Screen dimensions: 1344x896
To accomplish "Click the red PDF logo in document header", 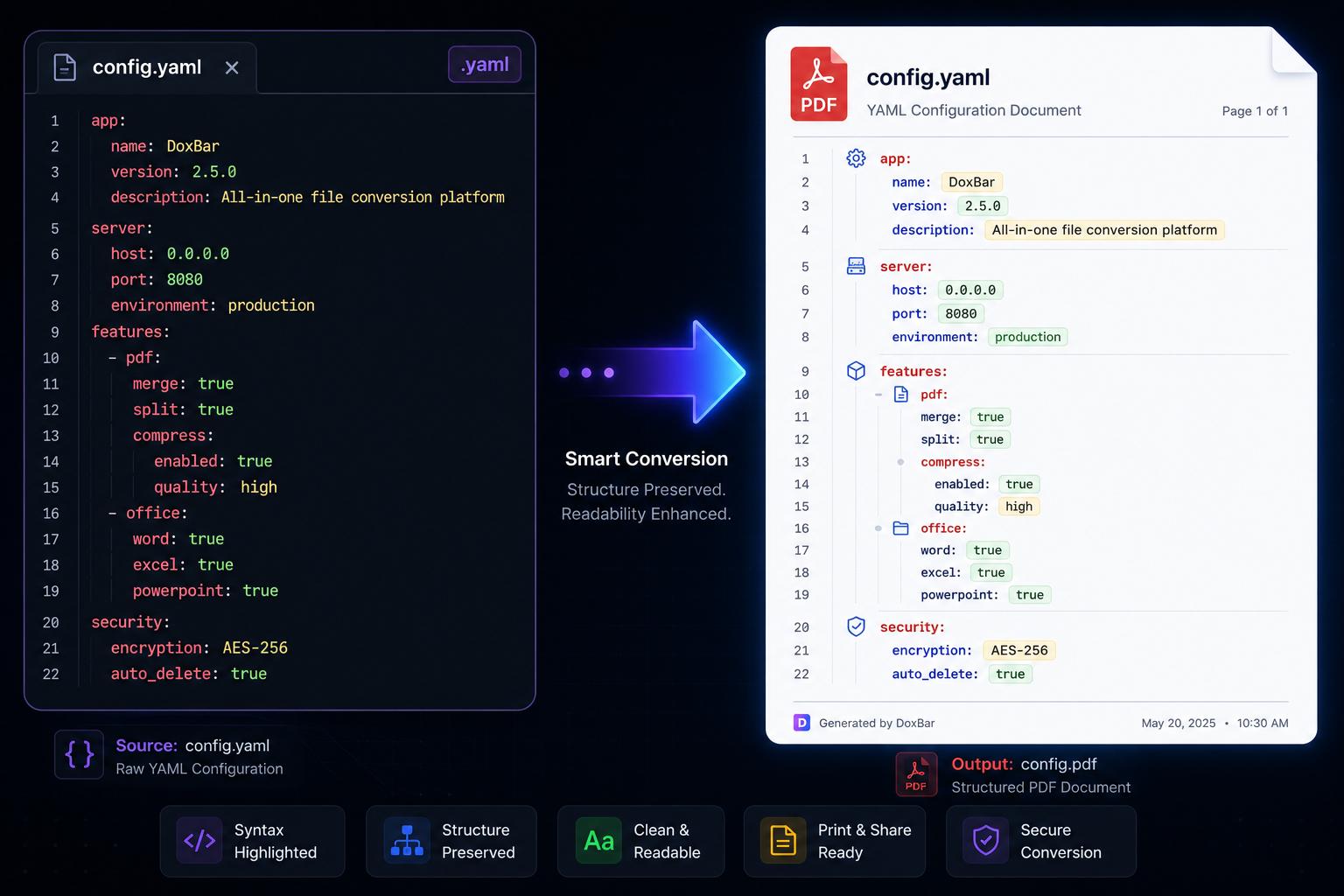I will click(x=819, y=84).
